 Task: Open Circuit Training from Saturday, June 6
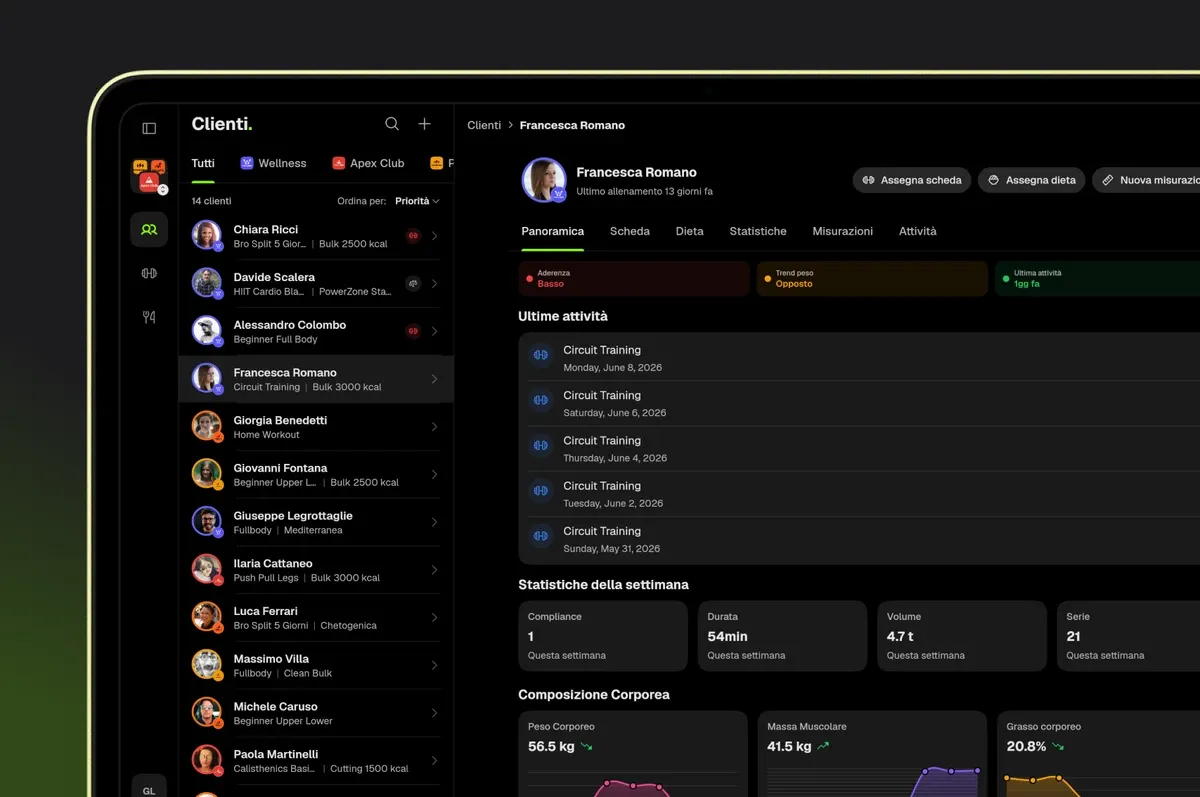859,404
